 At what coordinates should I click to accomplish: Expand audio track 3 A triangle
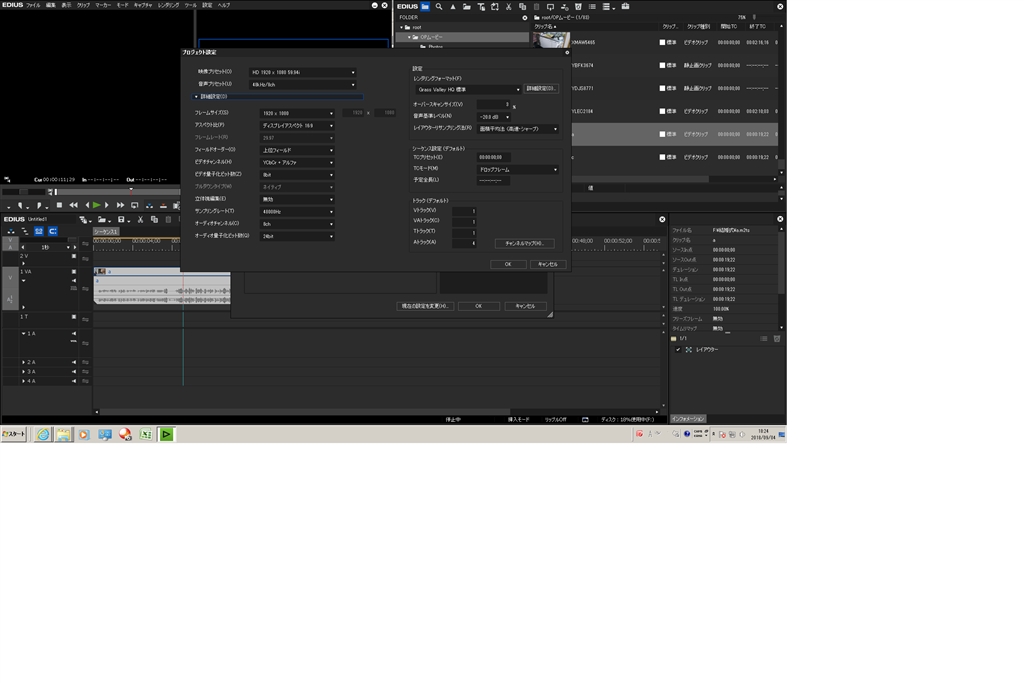24,372
